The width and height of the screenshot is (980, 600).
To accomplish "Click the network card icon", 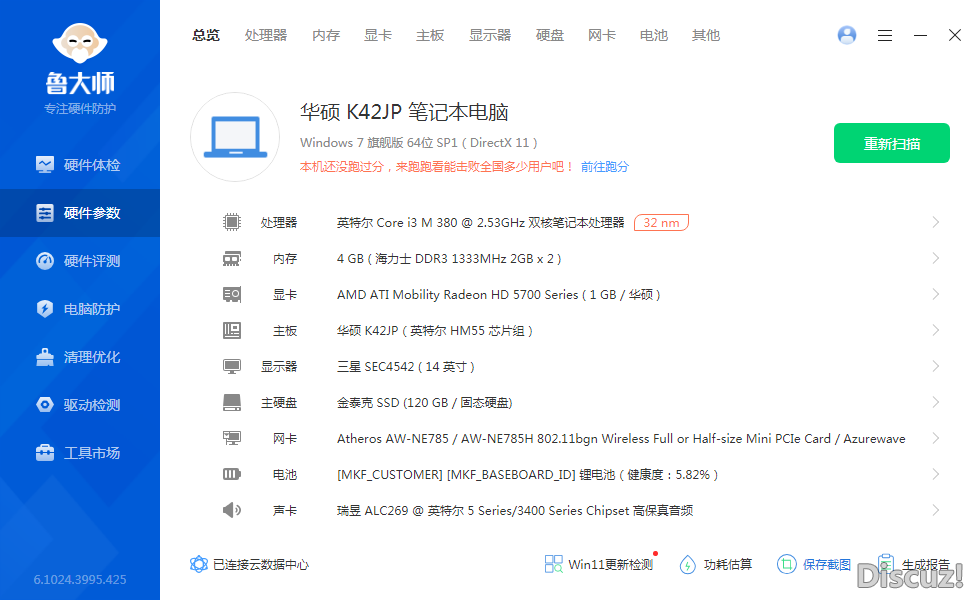I will coord(232,438).
